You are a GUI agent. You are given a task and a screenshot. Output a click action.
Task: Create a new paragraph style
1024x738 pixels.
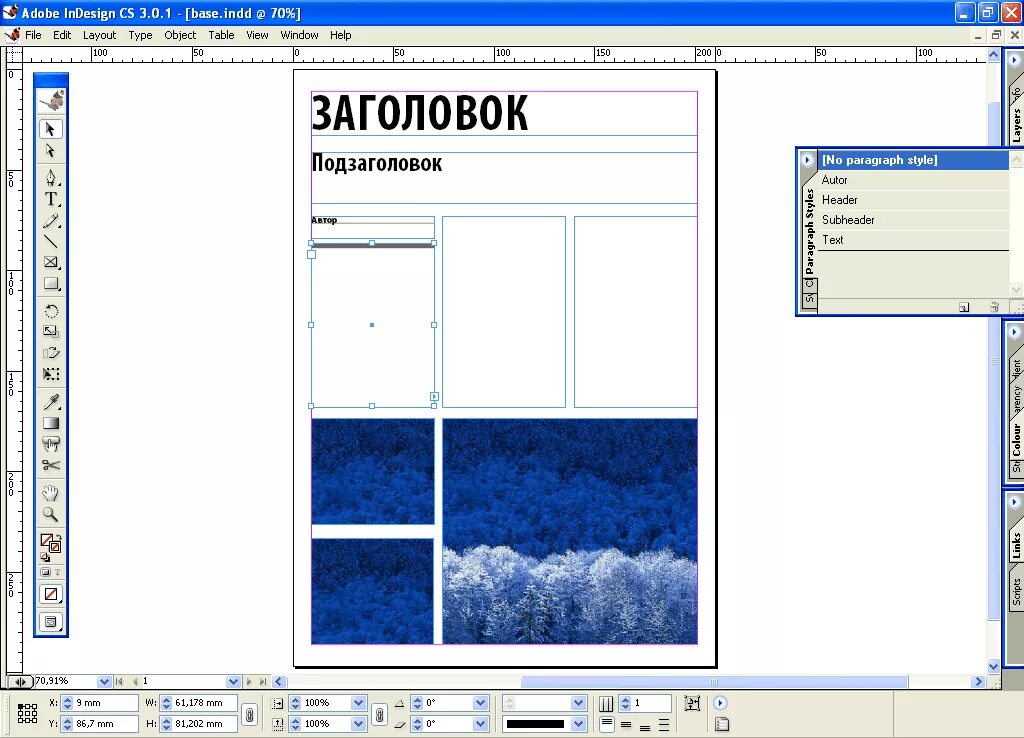coord(963,307)
